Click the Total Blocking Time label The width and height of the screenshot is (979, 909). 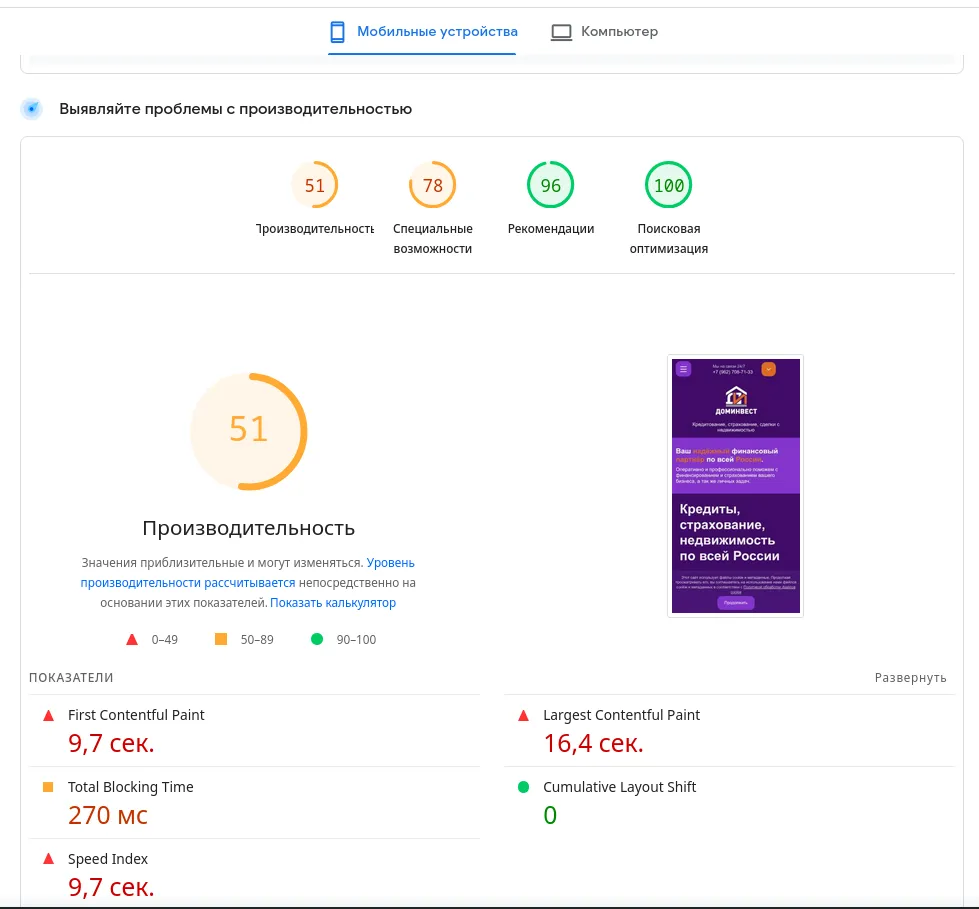[130, 787]
